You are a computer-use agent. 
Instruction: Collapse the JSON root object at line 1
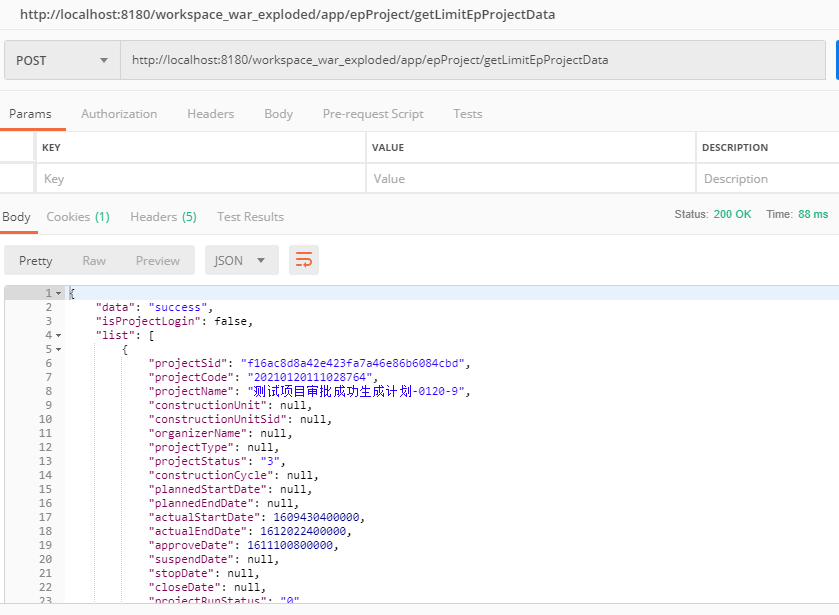coord(58,293)
